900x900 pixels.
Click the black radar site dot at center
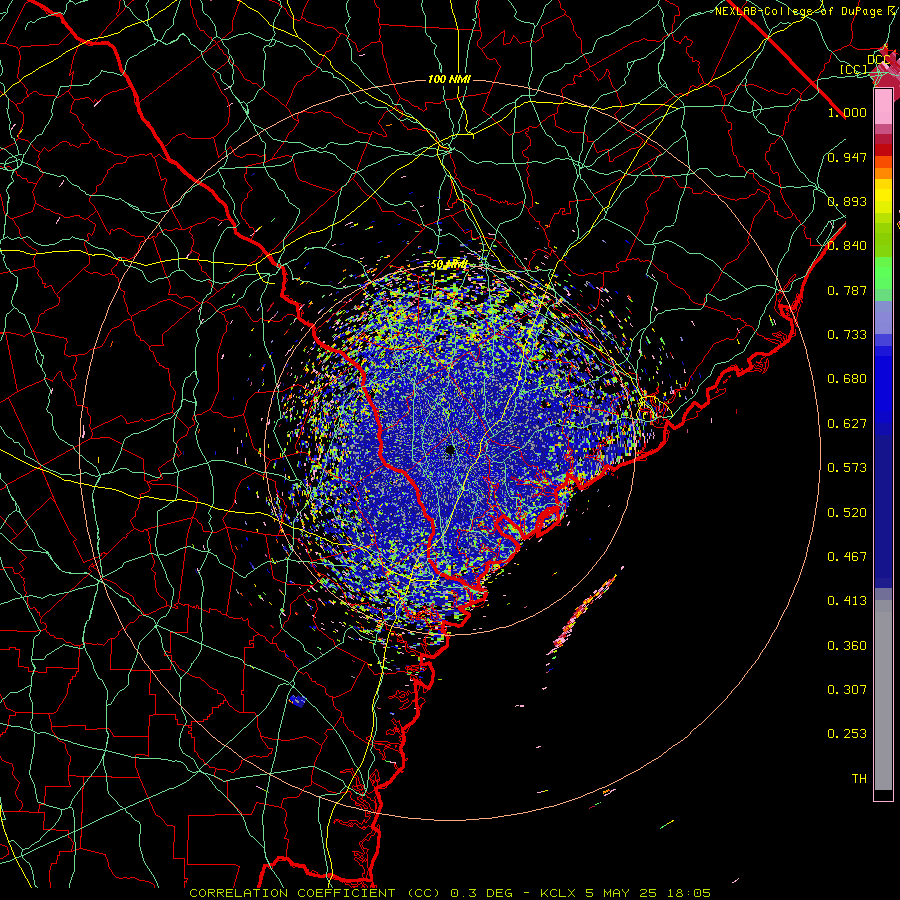[450, 449]
